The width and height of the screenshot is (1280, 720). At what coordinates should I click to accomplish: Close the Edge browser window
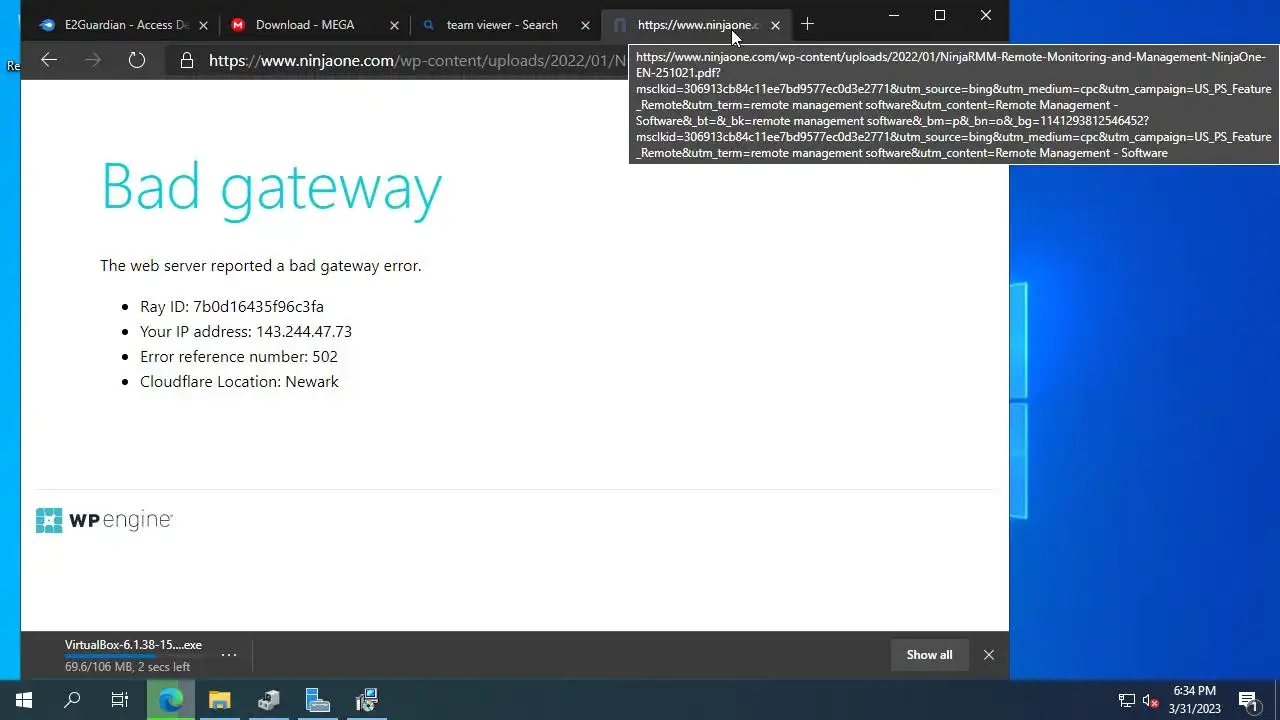point(986,15)
